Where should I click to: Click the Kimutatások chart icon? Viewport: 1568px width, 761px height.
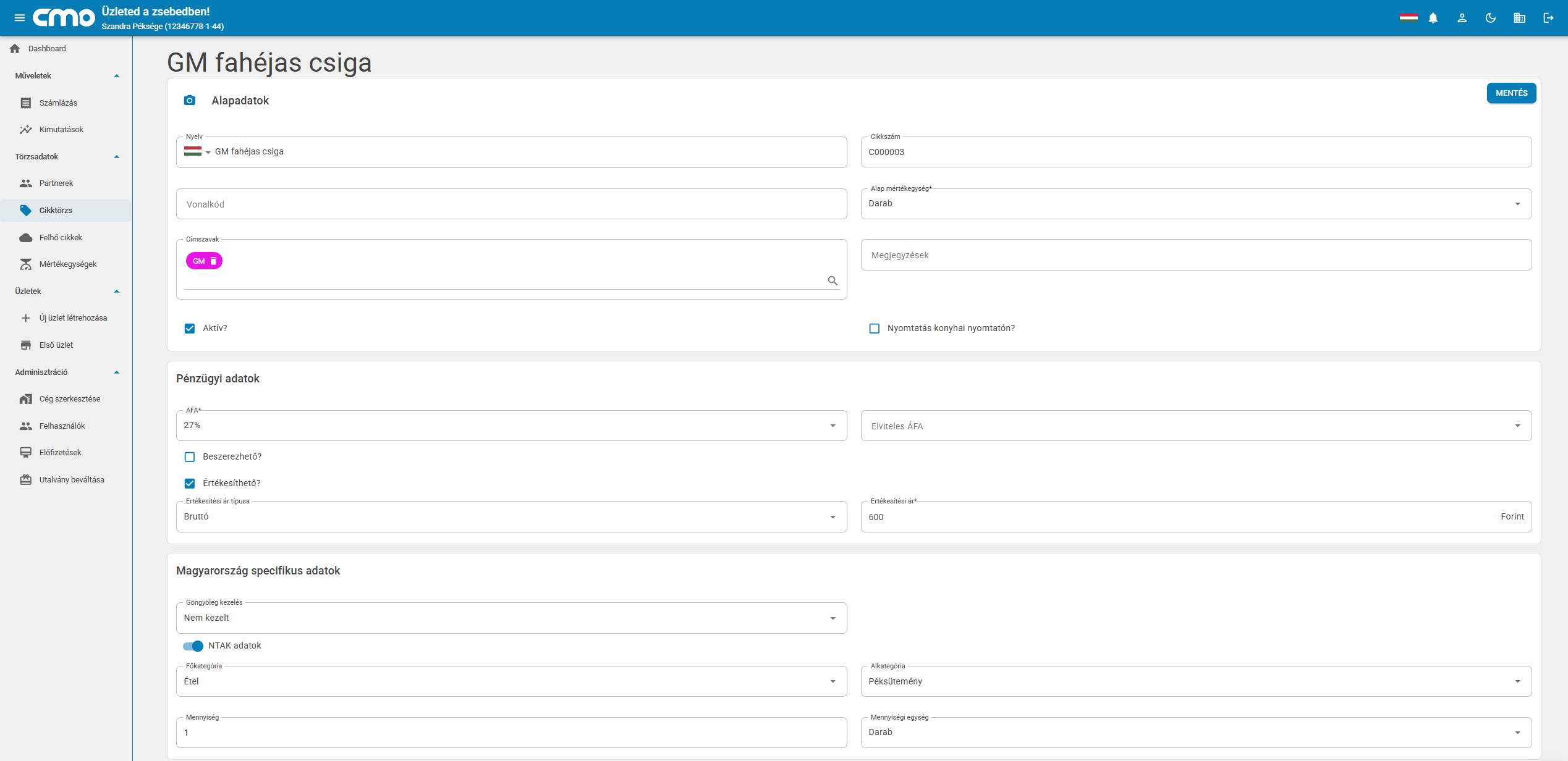point(25,130)
